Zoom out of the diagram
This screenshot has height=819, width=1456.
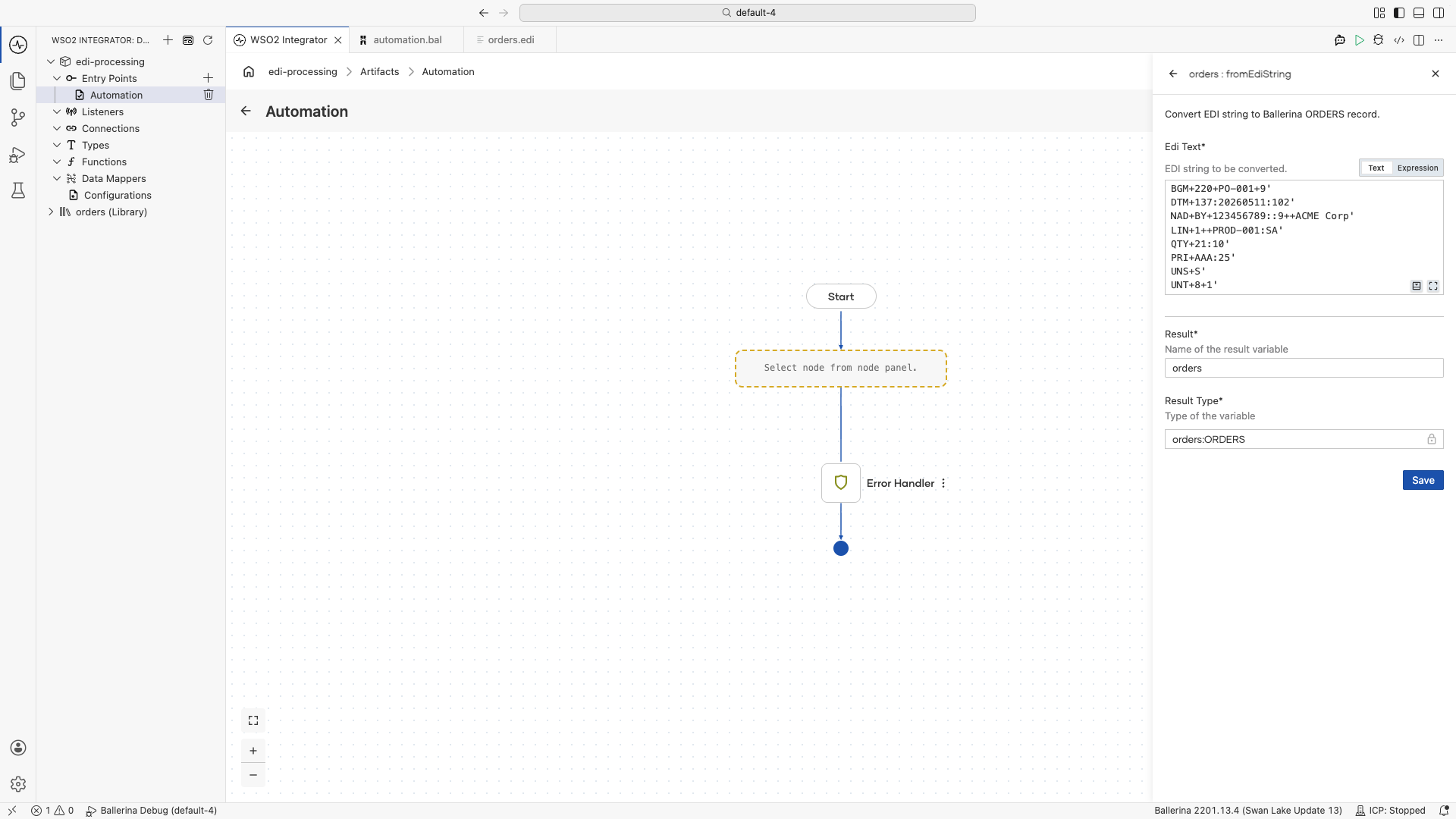coord(253,775)
